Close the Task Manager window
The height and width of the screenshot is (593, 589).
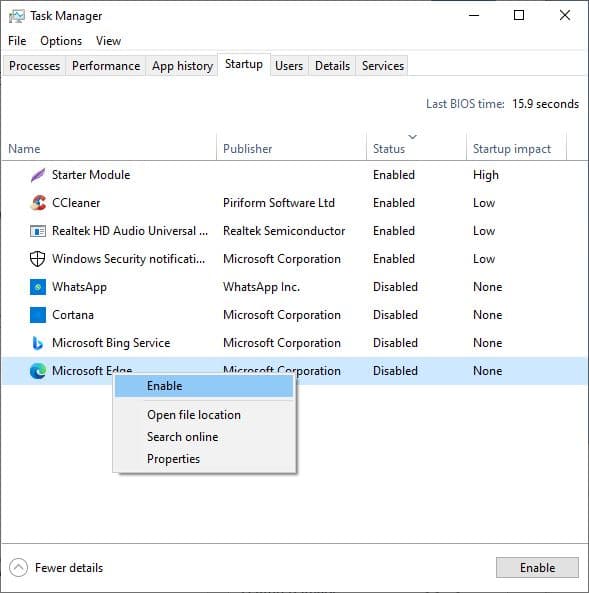click(565, 16)
